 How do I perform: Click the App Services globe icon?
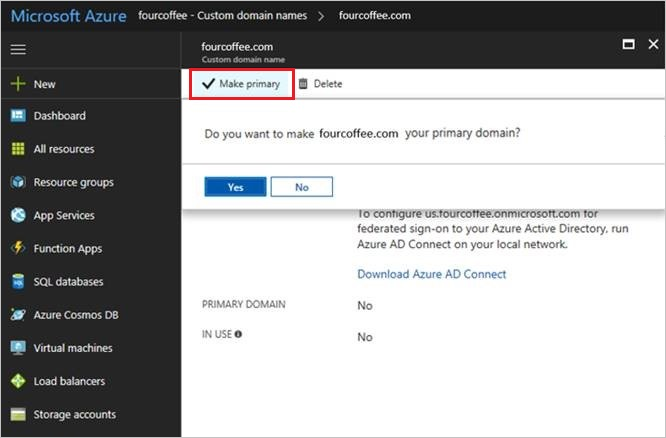18,215
